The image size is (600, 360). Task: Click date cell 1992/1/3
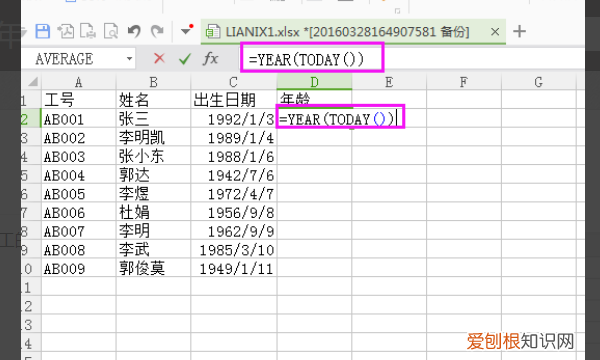coord(233,119)
